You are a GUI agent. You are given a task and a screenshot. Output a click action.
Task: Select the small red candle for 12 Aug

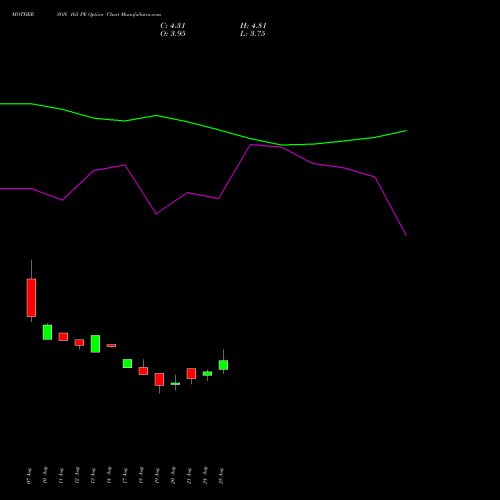click(x=79, y=343)
